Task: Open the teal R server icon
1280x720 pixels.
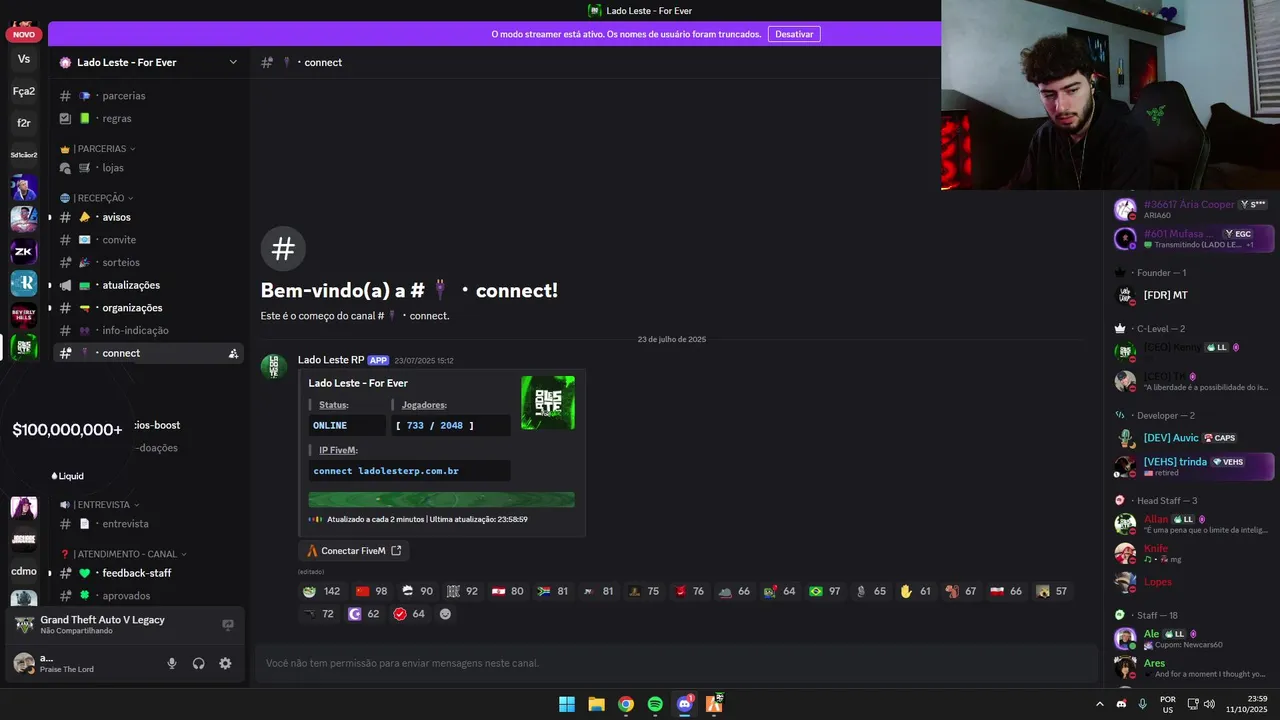Action: pos(24,283)
